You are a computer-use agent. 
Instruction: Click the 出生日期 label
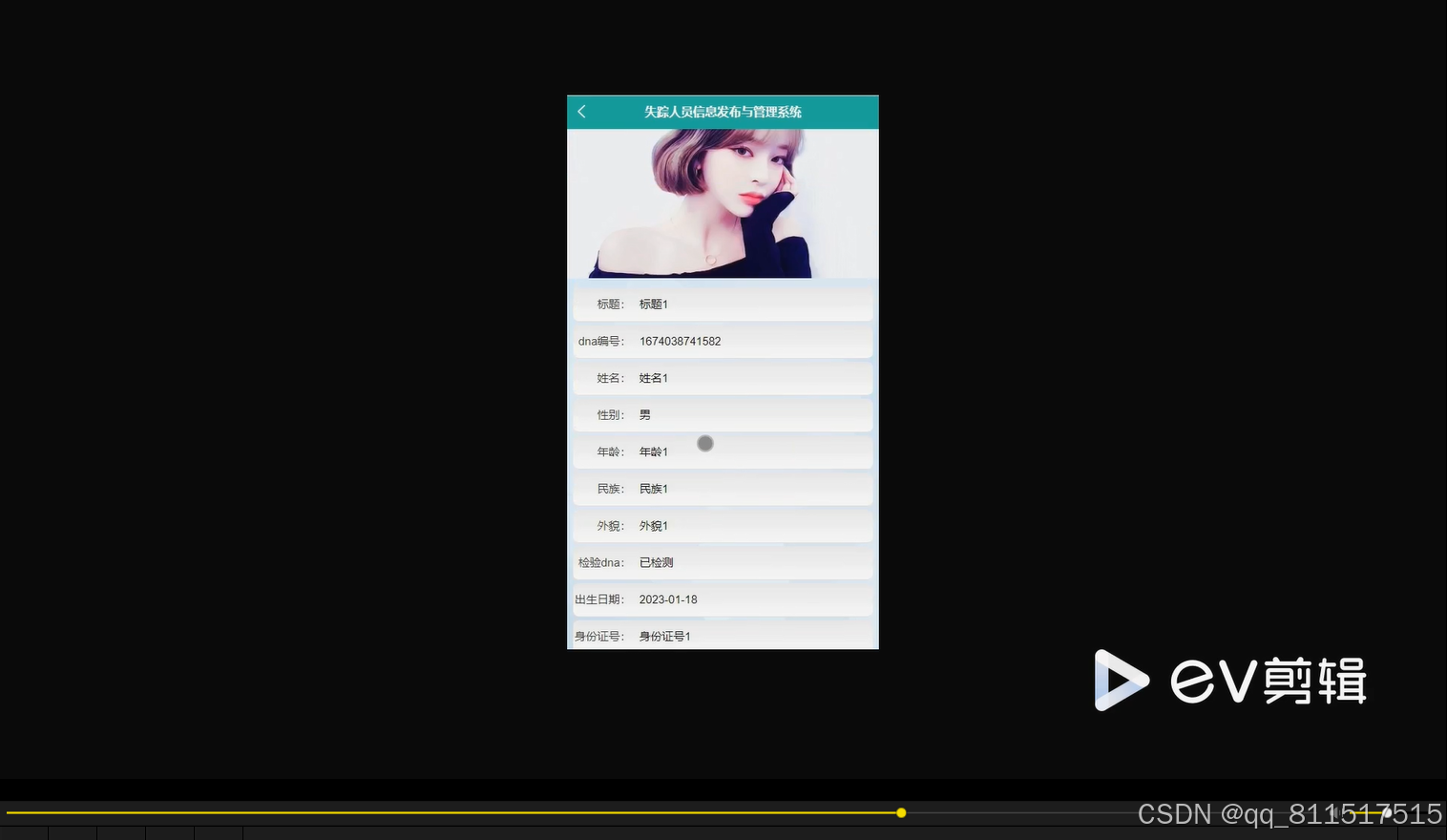coord(599,599)
